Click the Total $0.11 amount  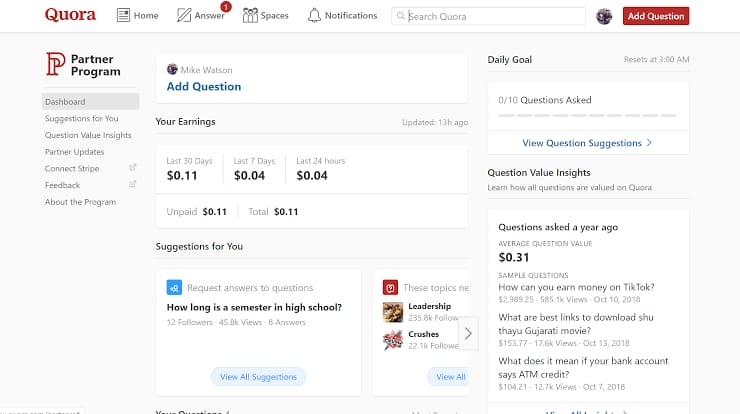(x=286, y=212)
